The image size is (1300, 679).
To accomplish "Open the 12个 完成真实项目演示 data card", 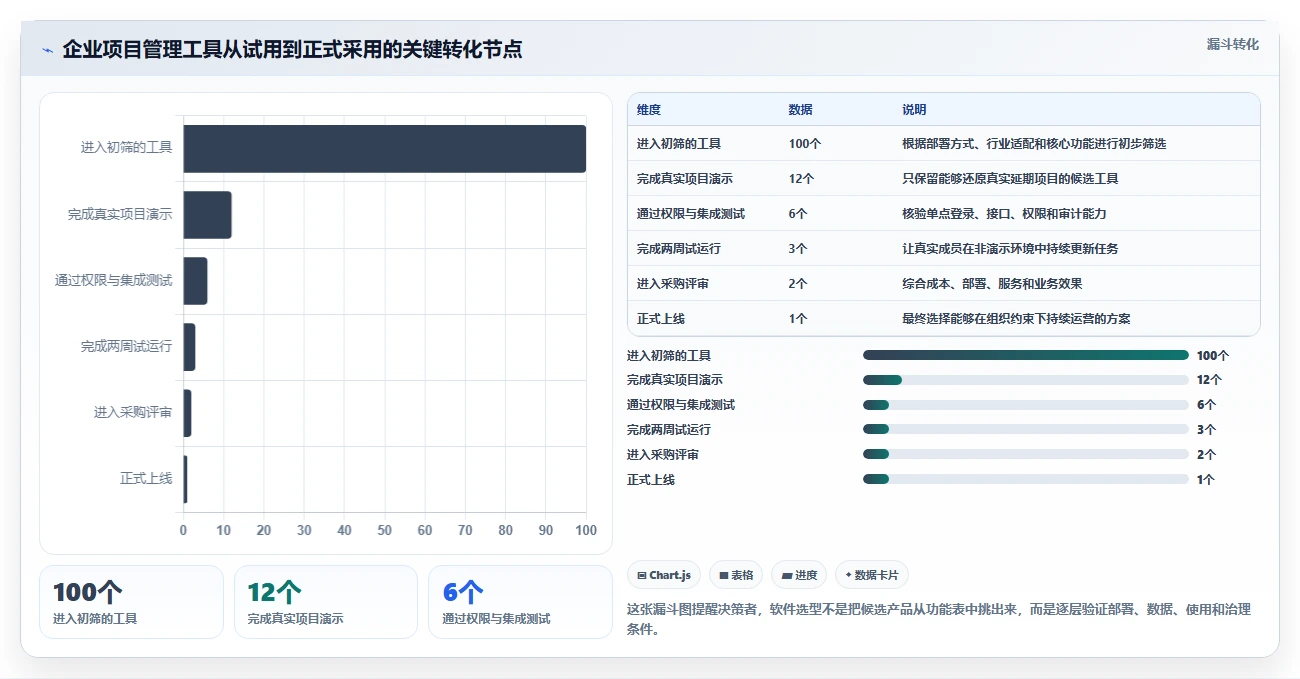I will point(325,602).
